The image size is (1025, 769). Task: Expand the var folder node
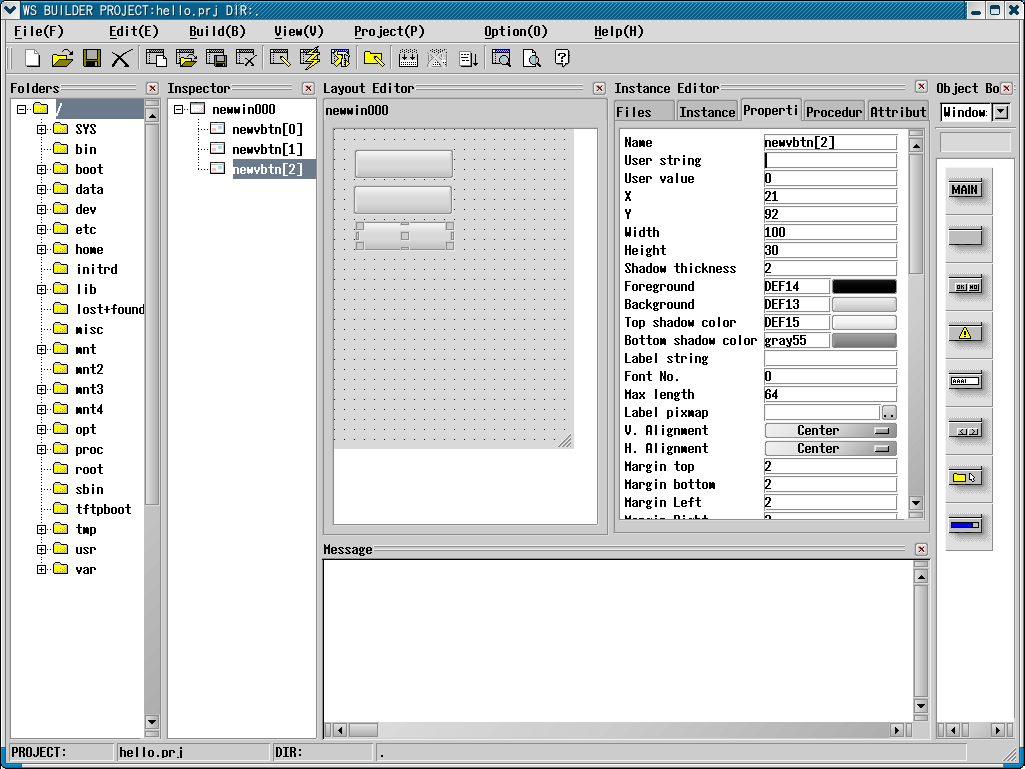(x=42, y=569)
